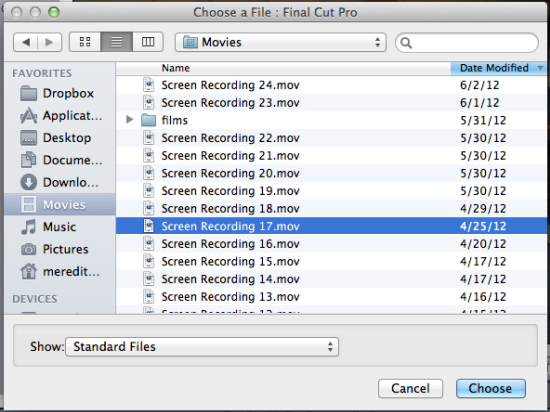This screenshot has width=550, height=412.
Task: Switch to column view
Action: 148,42
